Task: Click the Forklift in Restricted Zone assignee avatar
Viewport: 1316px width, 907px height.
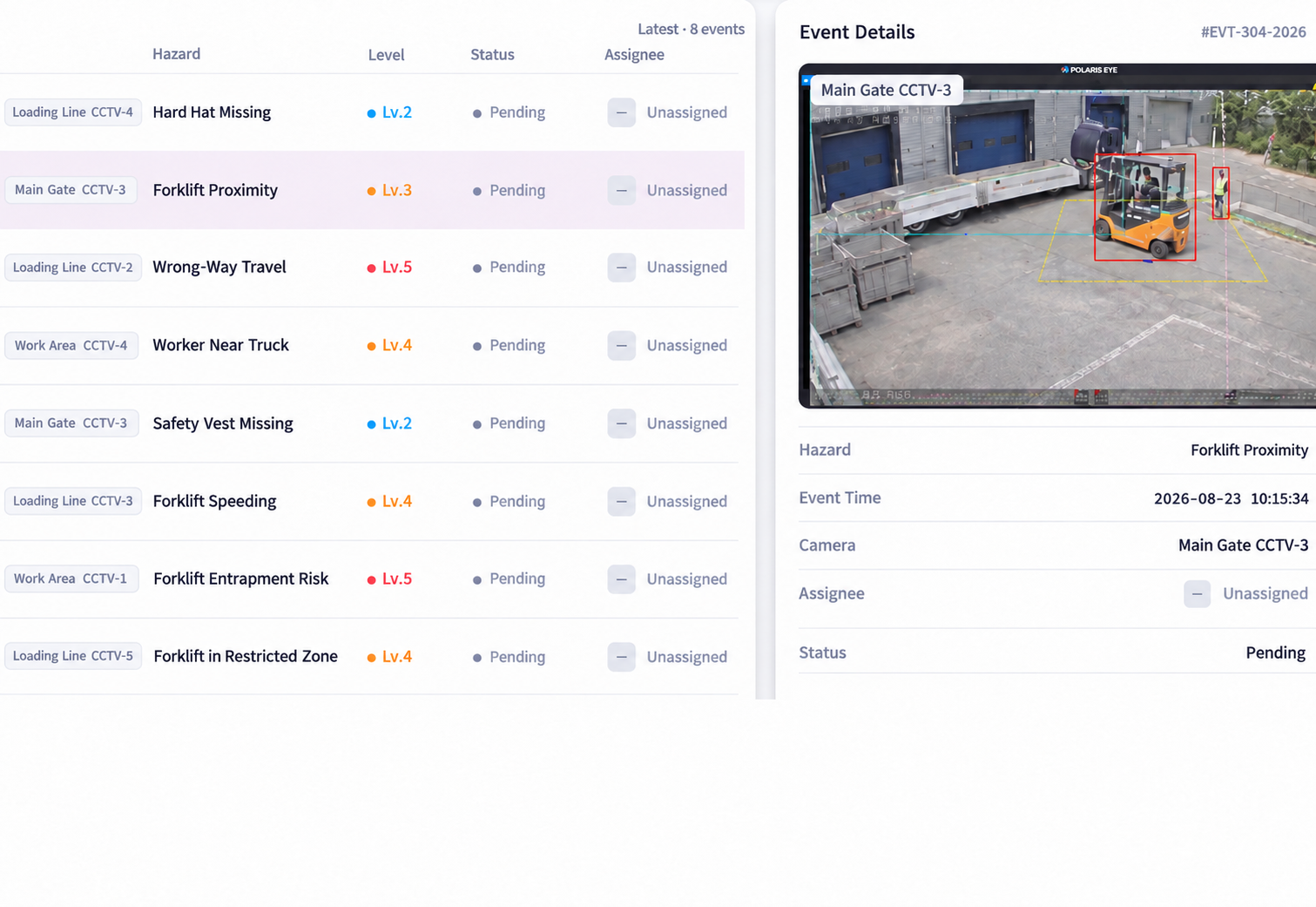Action: coord(621,656)
